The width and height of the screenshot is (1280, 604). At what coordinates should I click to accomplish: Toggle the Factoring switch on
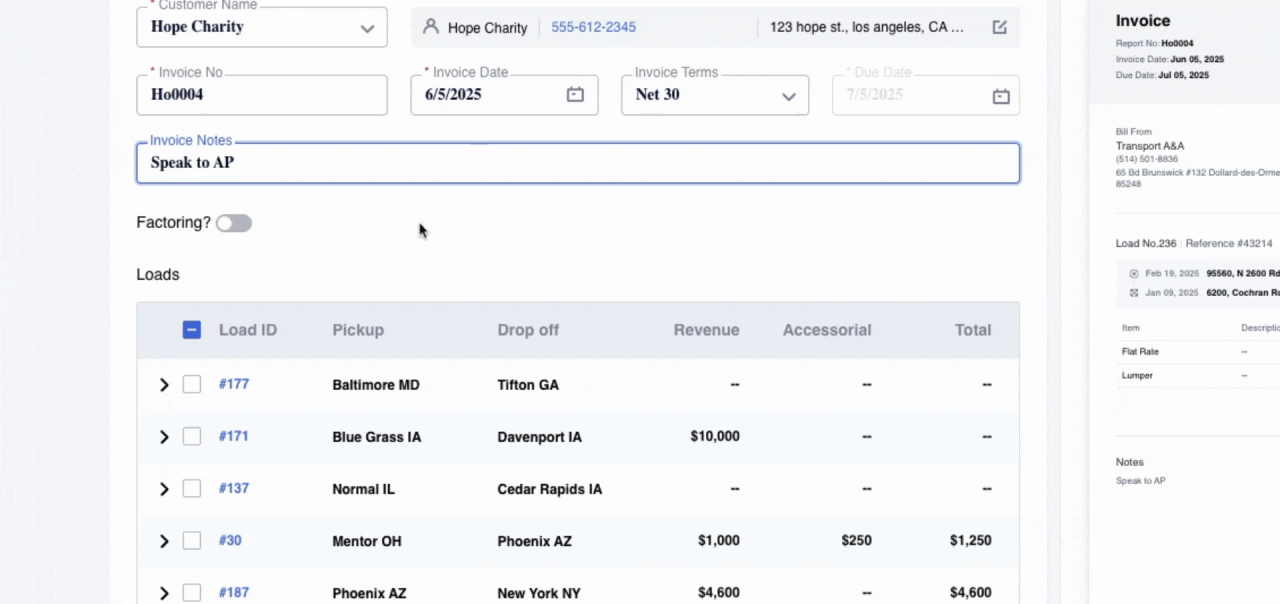(234, 223)
